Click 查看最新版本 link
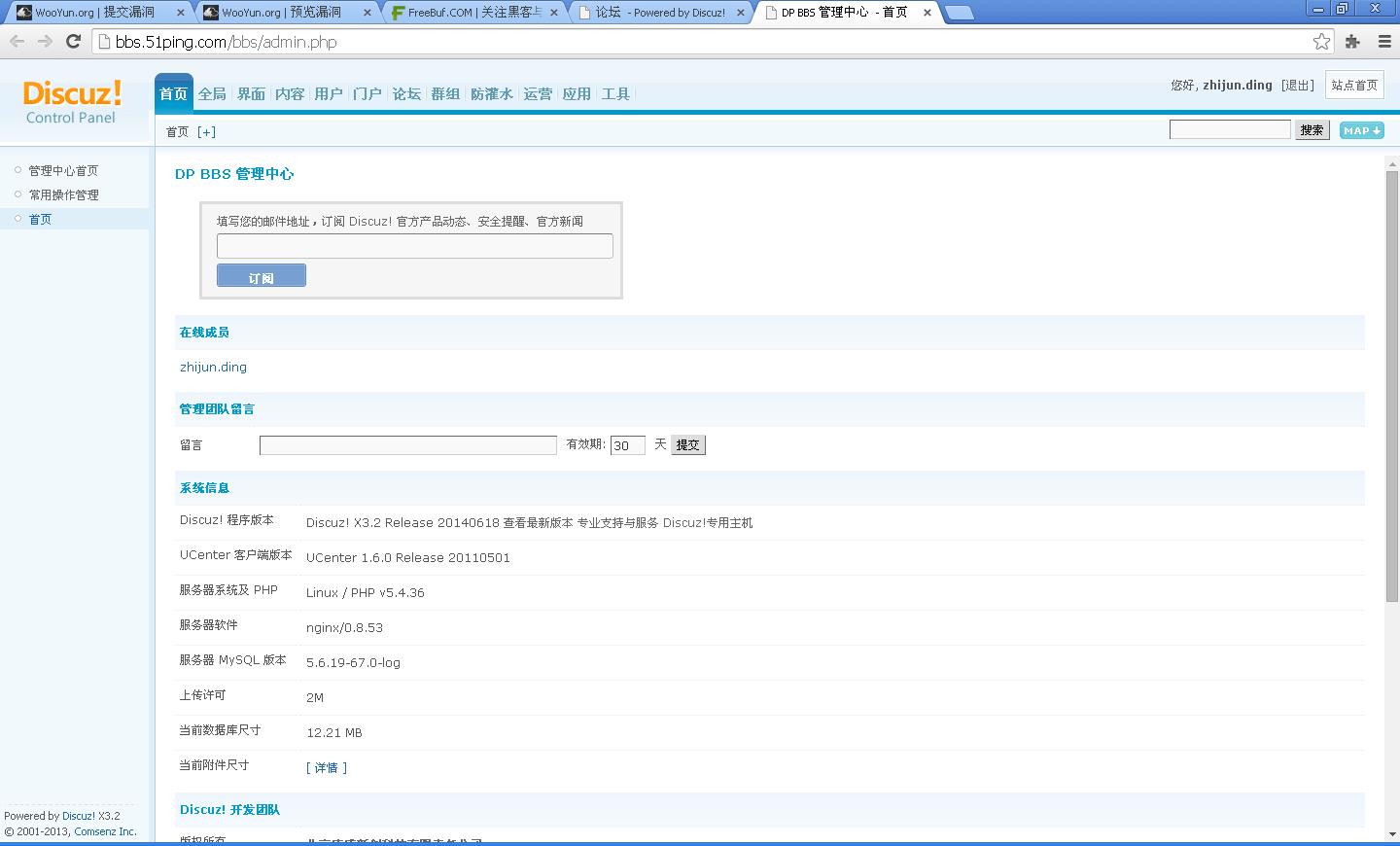This screenshot has height=846, width=1400. (x=538, y=522)
